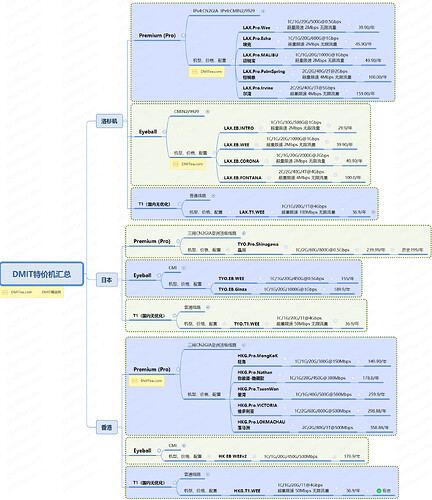Select the TYO.EB.Ginza node
Viewport: 432px width, 500px height.
click(x=233, y=289)
